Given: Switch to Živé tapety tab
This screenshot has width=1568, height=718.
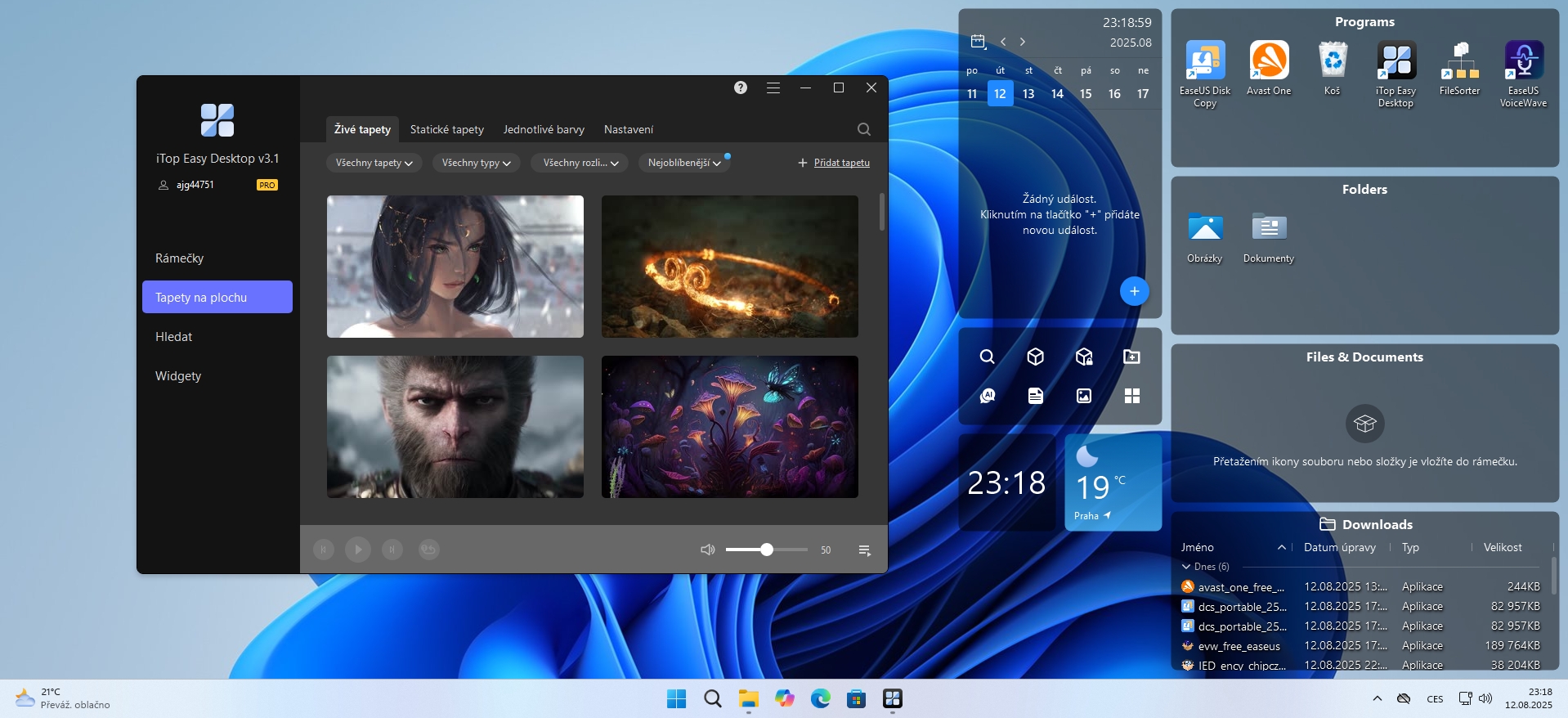Looking at the screenshot, I should pos(362,129).
